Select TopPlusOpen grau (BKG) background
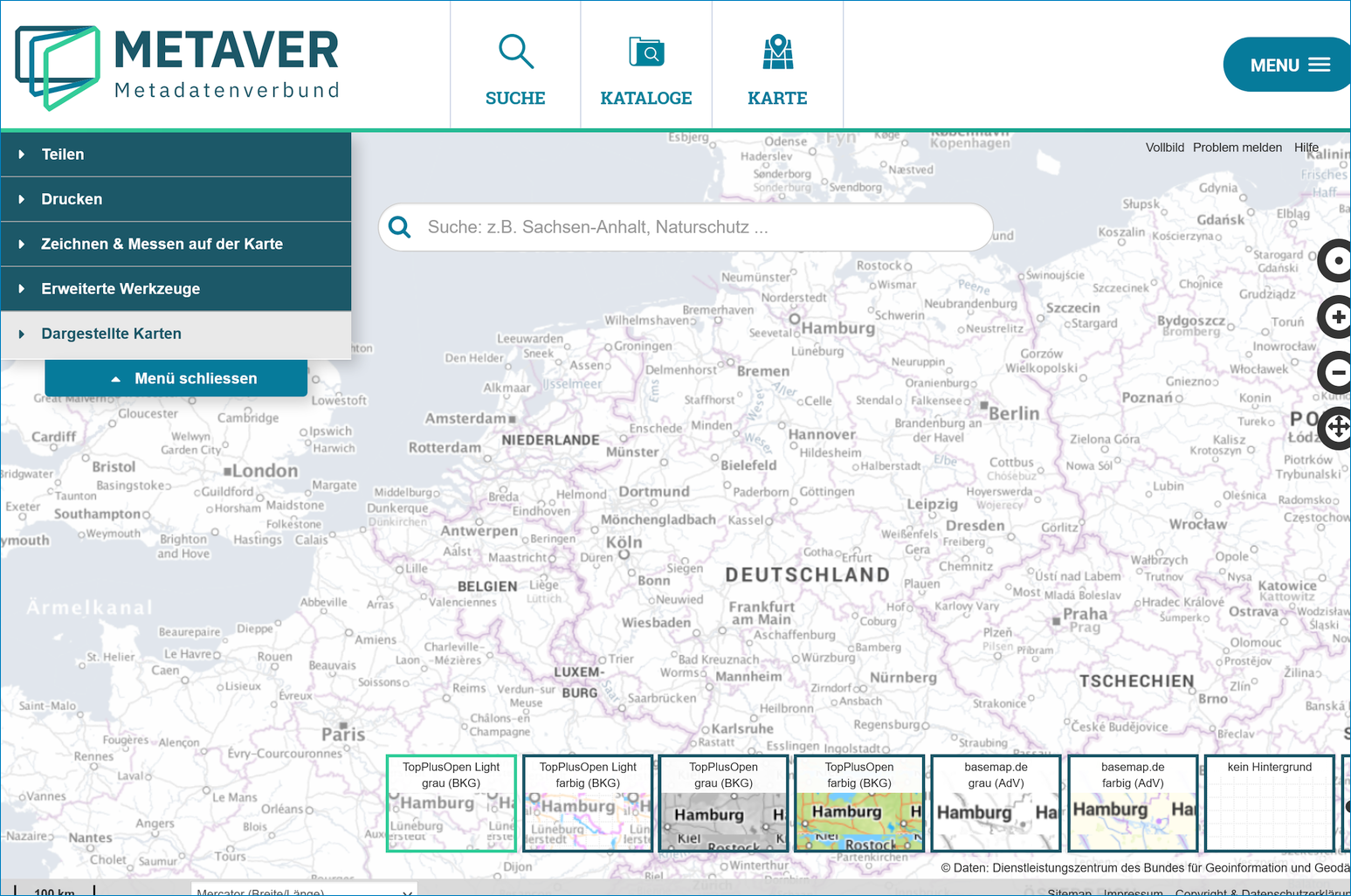Screen dimensions: 1351x896 [724, 803]
